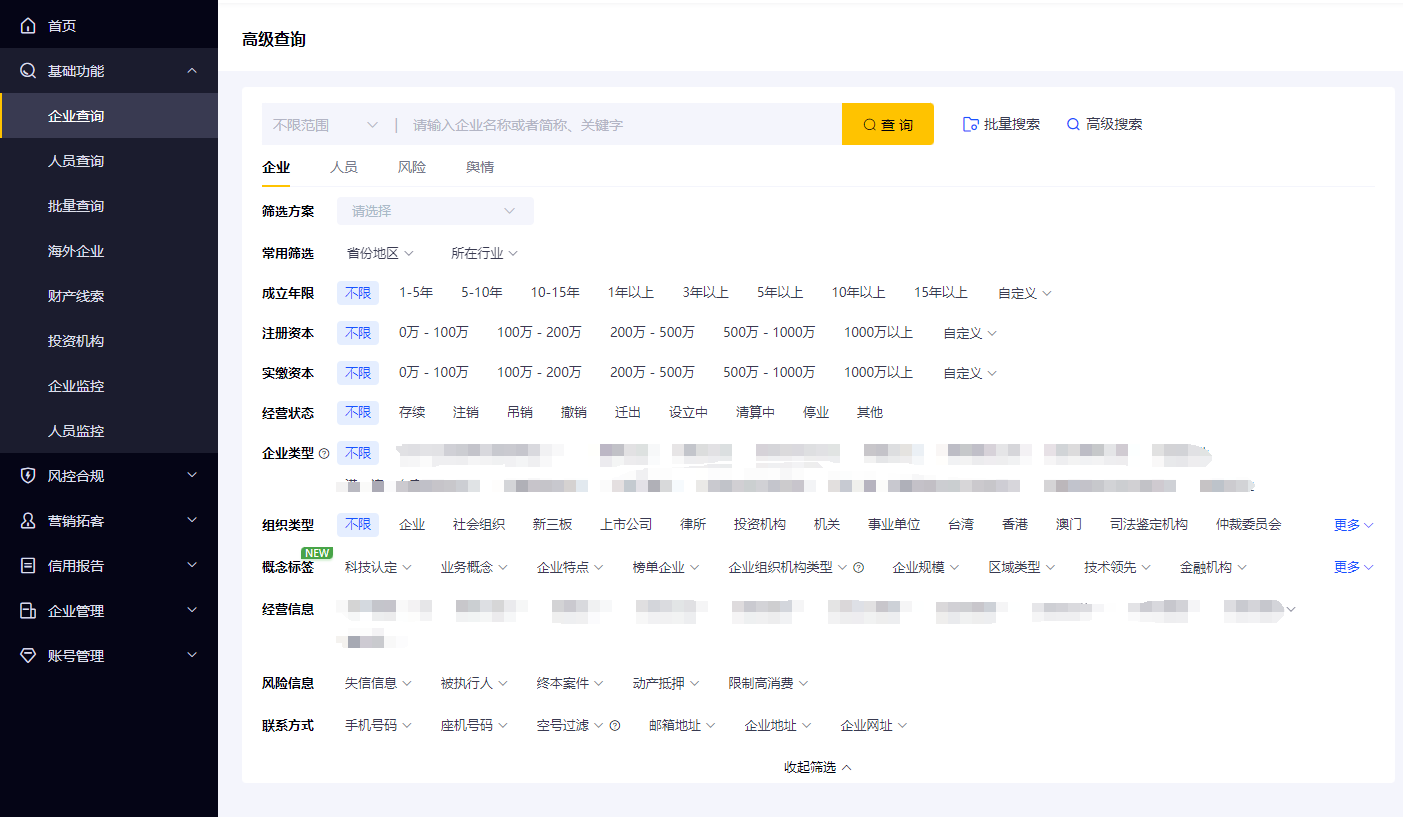Select 1000万以上 in 实缴资本 row

click(878, 373)
